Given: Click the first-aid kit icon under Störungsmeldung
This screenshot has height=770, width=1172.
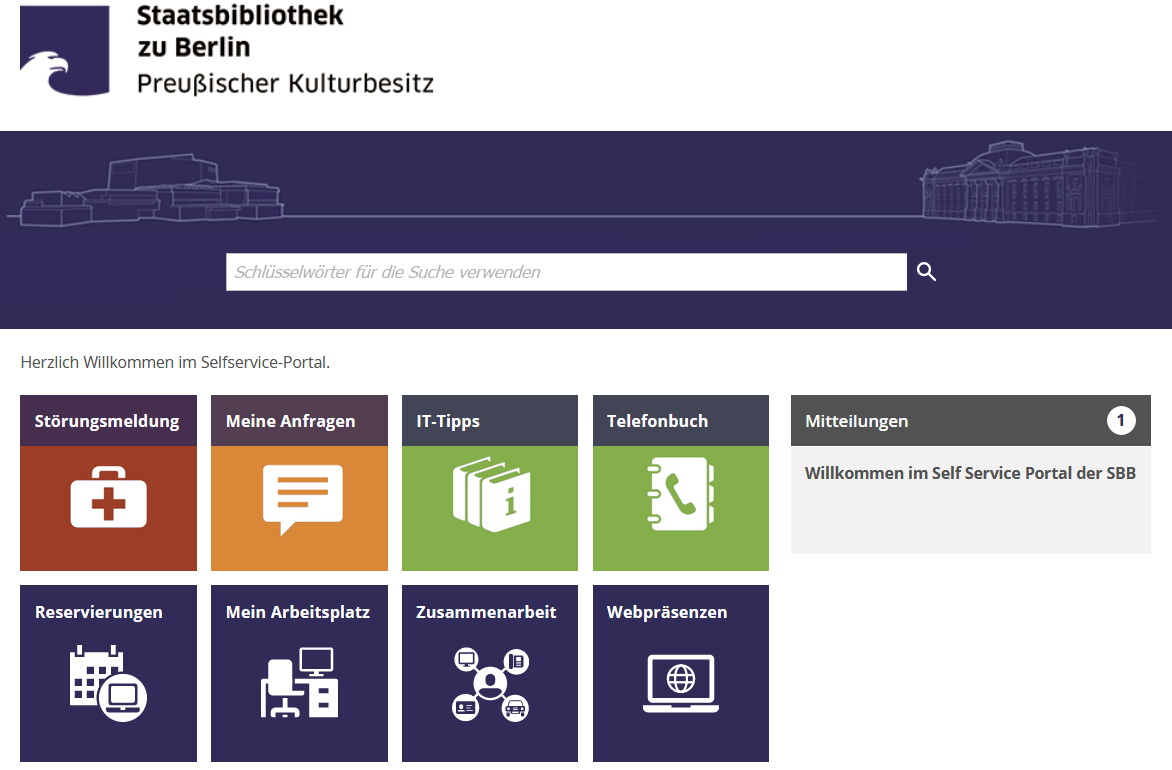Looking at the screenshot, I should pos(108,497).
